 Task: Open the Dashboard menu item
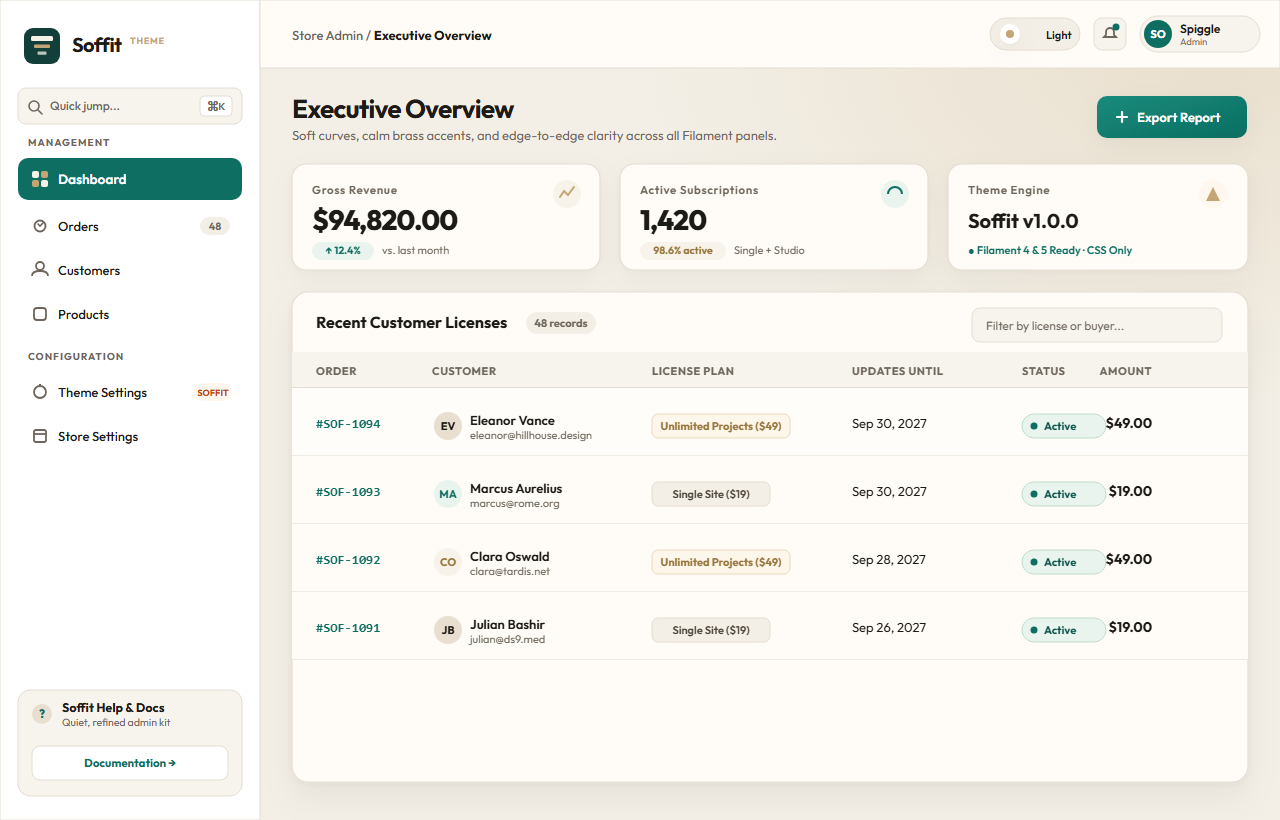click(x=130, y=179)
